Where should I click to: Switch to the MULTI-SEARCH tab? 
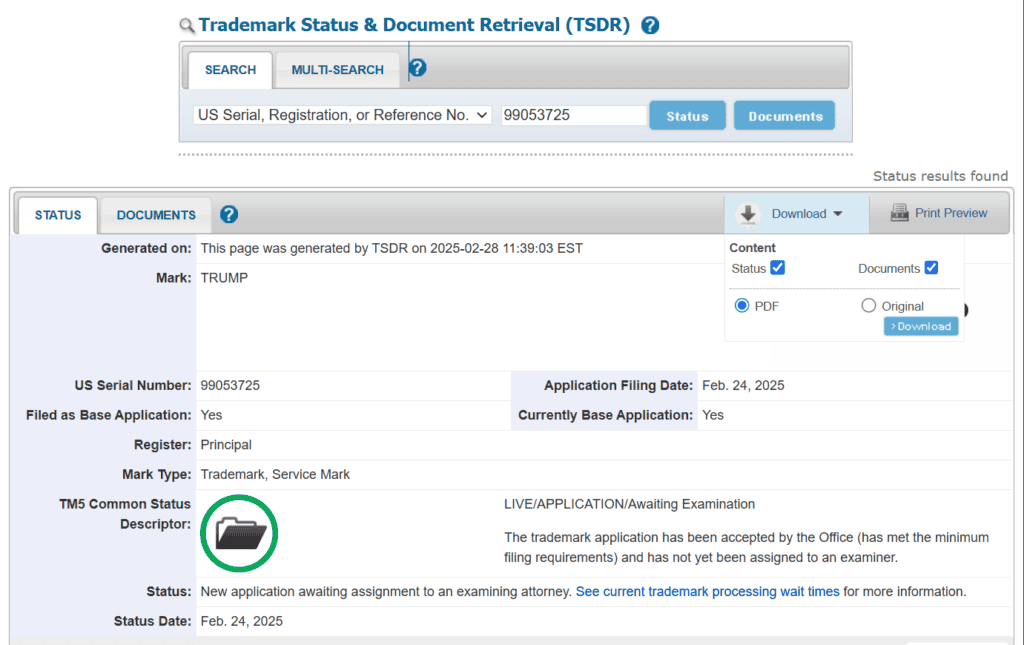point(338,70)
